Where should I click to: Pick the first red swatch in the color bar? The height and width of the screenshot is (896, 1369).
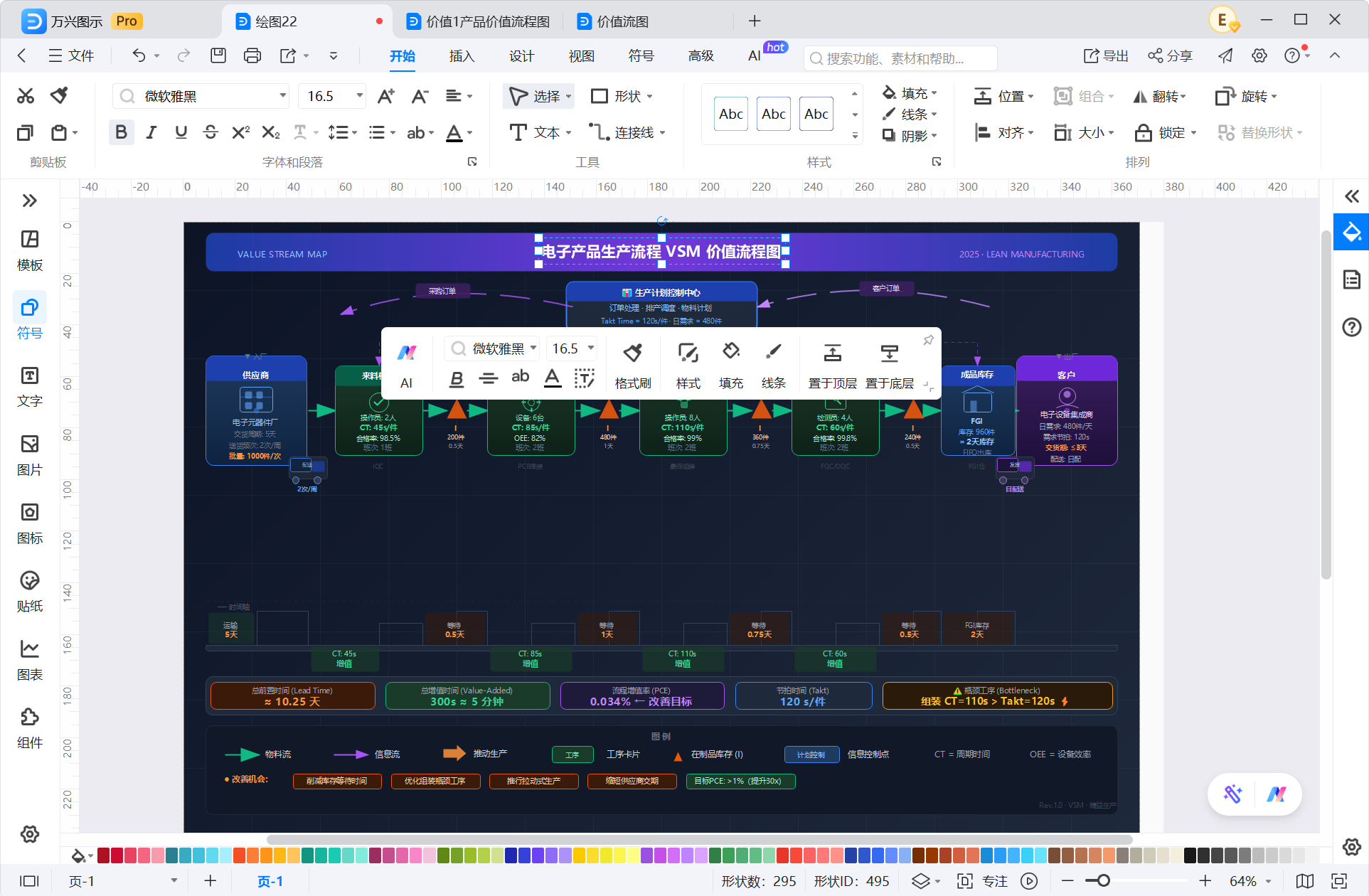pos(104,855)
